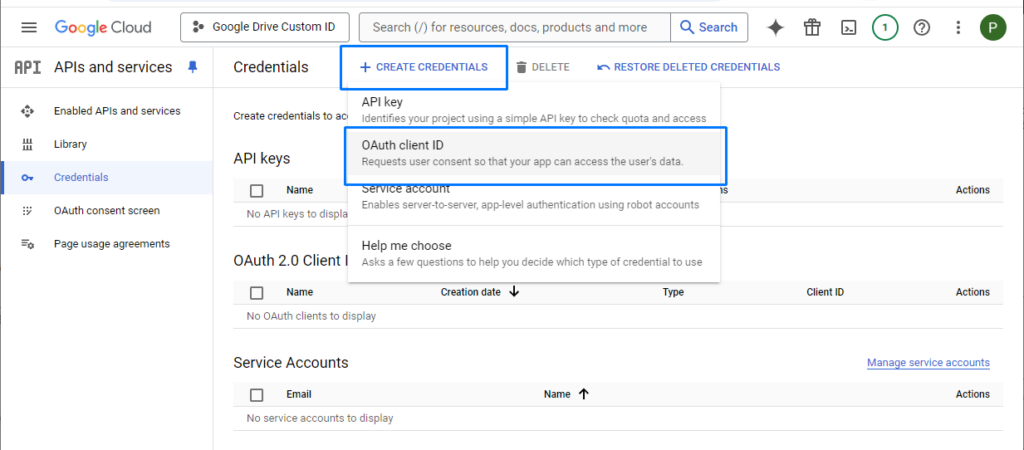The image size is (1024, 450).
Task: Click Restore Deleted Credentials button
Action: click(688, 67)
